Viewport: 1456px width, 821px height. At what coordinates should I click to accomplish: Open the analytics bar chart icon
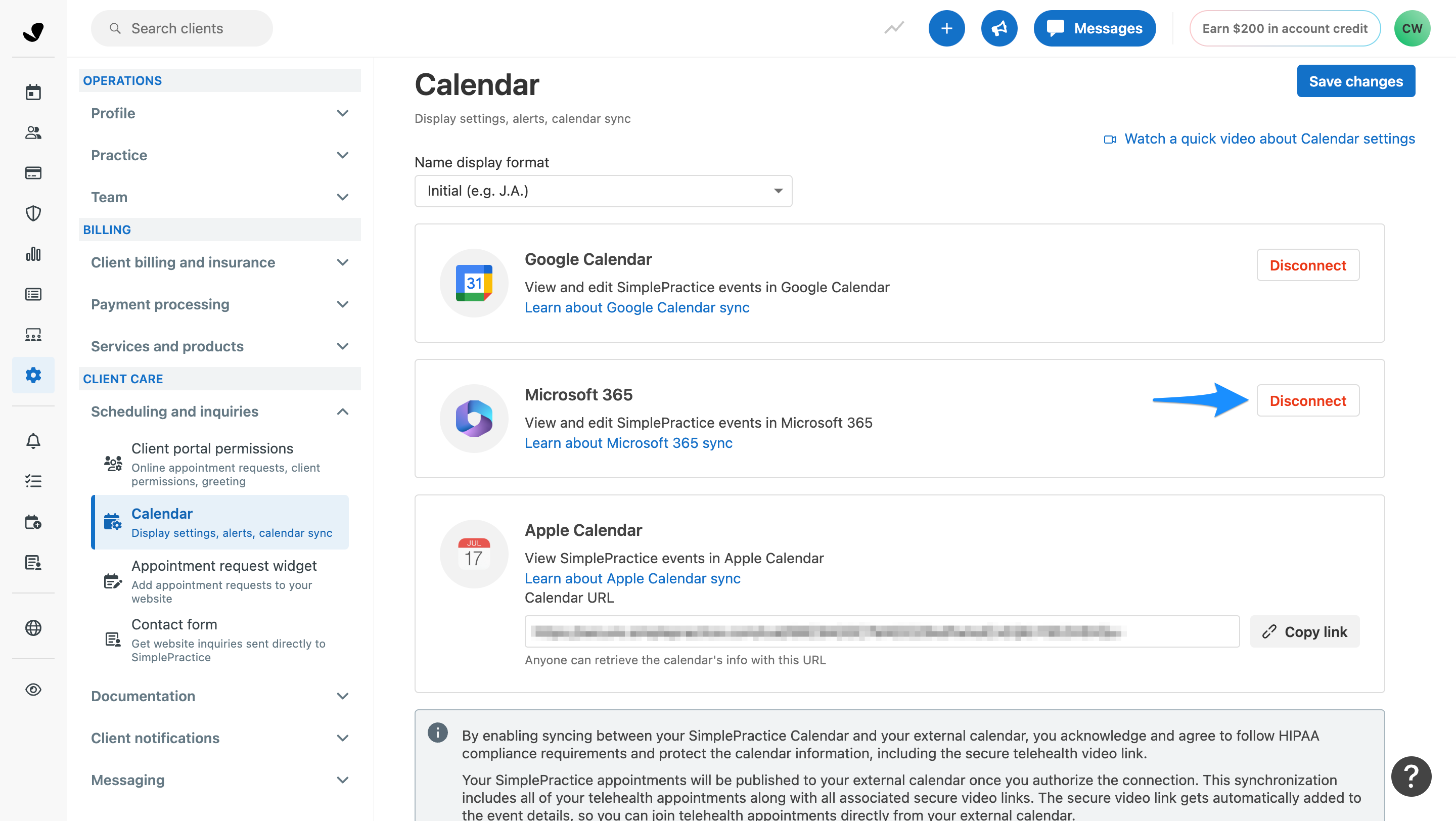[33, 254]
